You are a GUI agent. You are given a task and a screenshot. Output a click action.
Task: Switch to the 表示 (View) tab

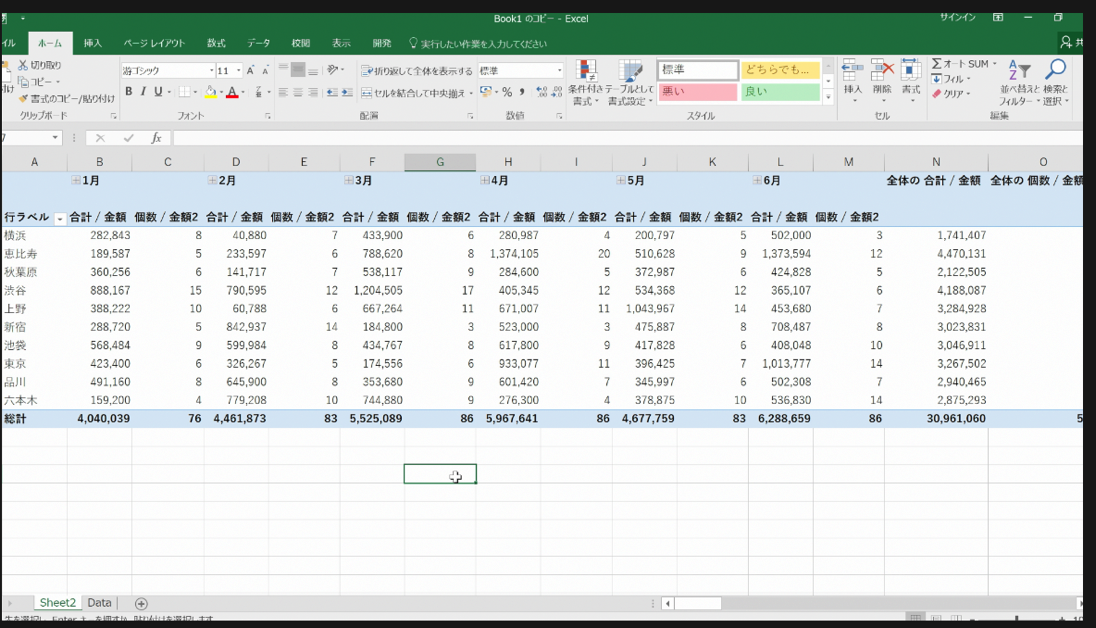341,43
